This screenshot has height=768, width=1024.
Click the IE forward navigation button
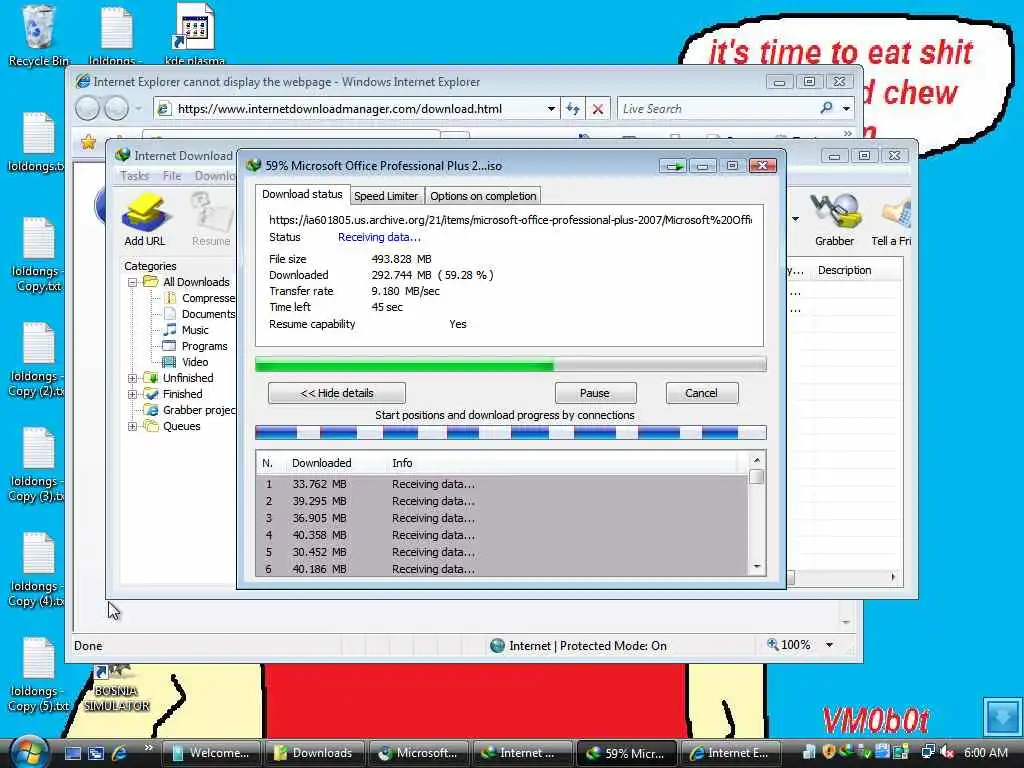coord(116,108)
